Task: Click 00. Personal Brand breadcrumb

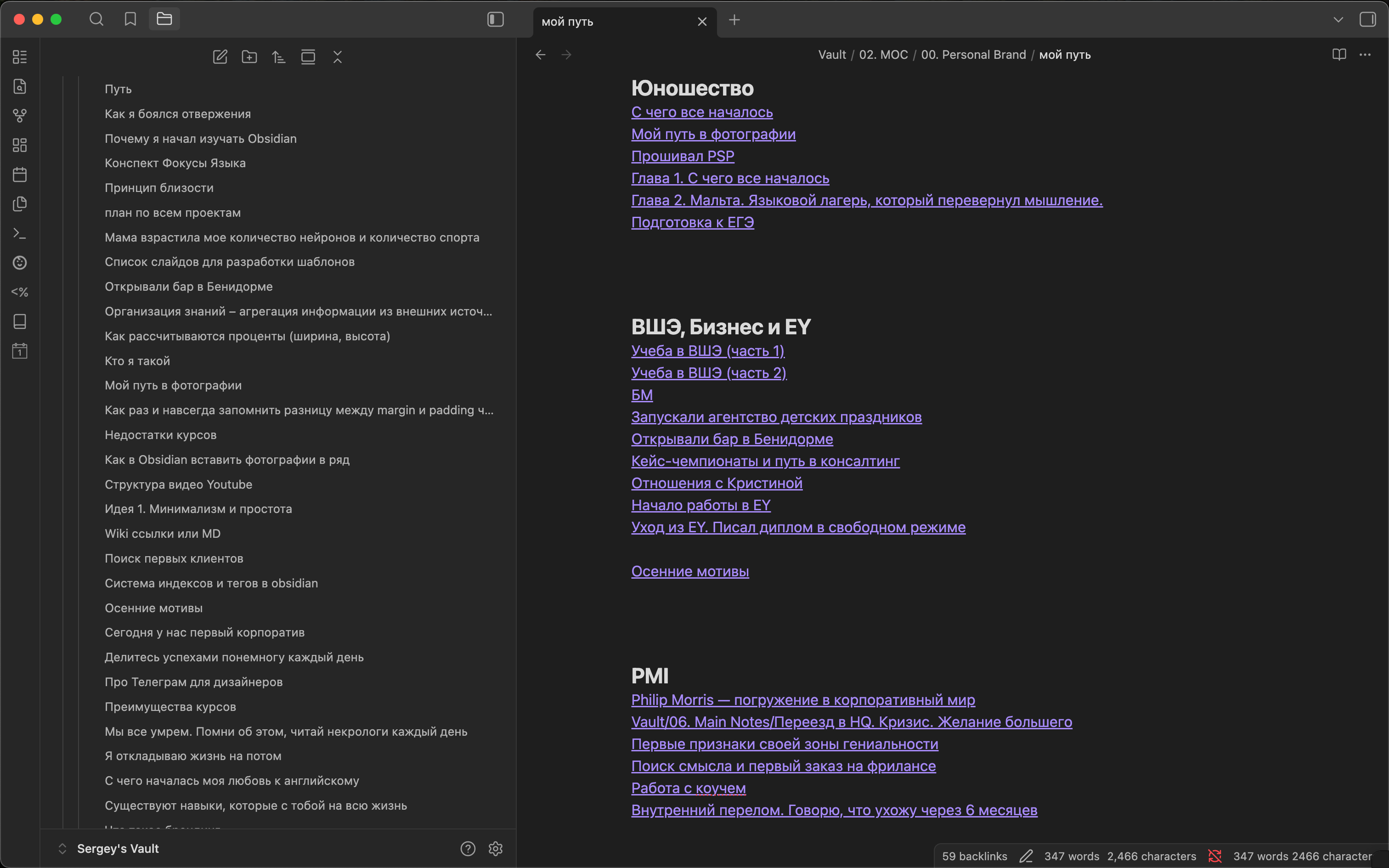Action: pos(973,55)
